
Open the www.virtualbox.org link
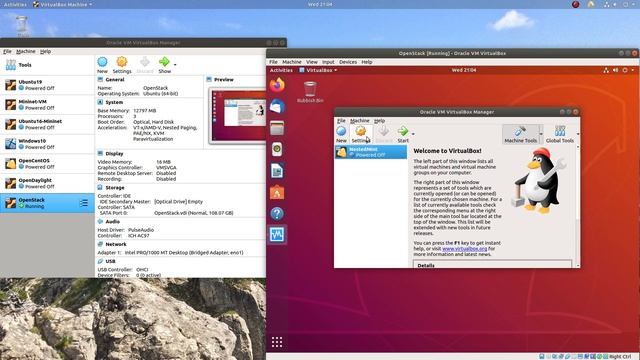coord(464,248)
